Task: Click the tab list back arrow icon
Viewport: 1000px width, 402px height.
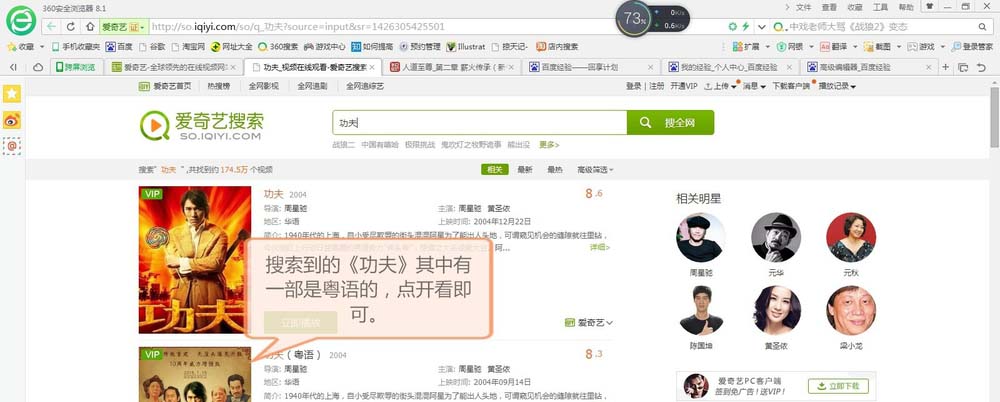Action: pyautogui.click(x=13, y=67)
